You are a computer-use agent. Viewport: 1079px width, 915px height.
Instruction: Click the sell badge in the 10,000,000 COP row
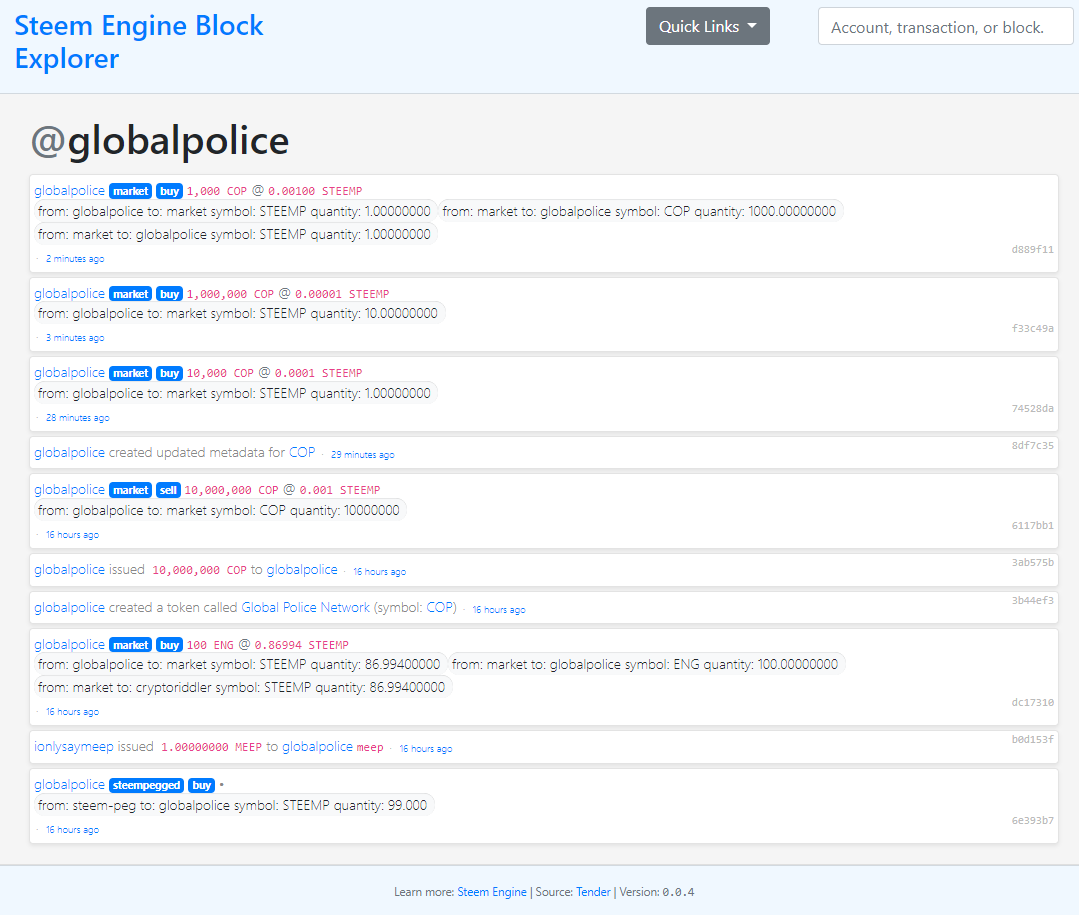click(168, 491)
